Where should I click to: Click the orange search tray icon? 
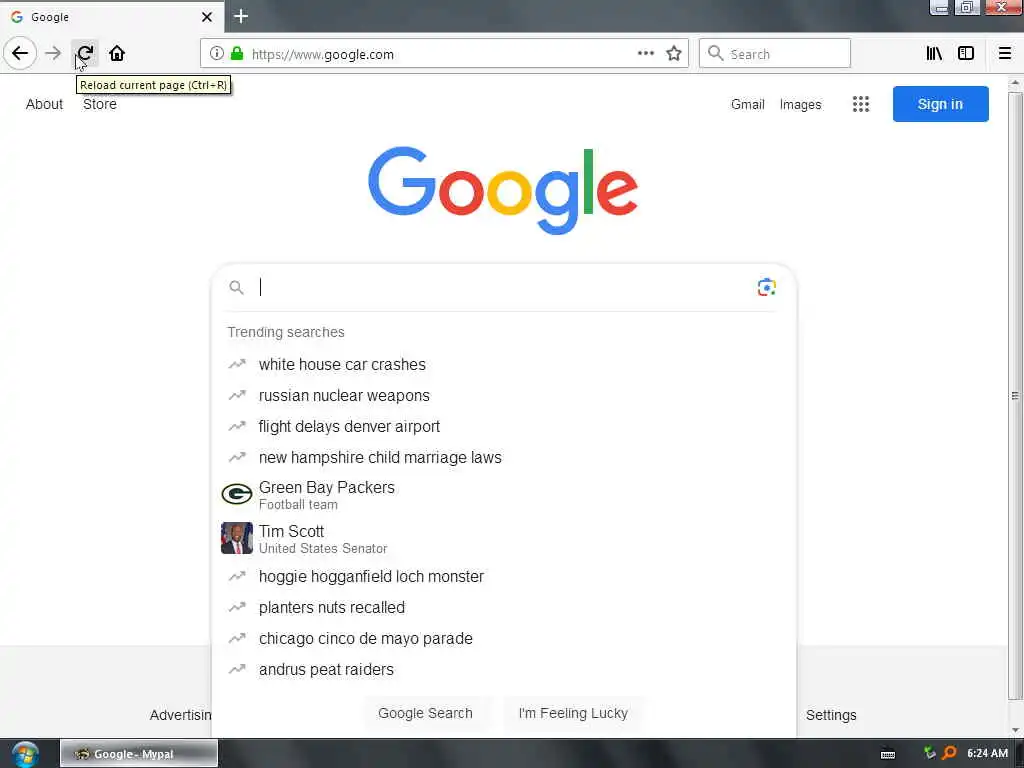click(950, 754)
